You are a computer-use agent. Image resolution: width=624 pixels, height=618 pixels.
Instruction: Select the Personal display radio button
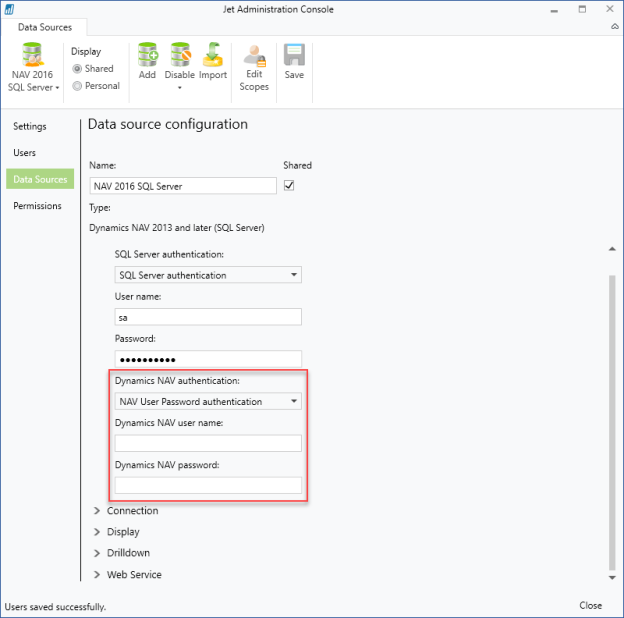tap(77, 86)
